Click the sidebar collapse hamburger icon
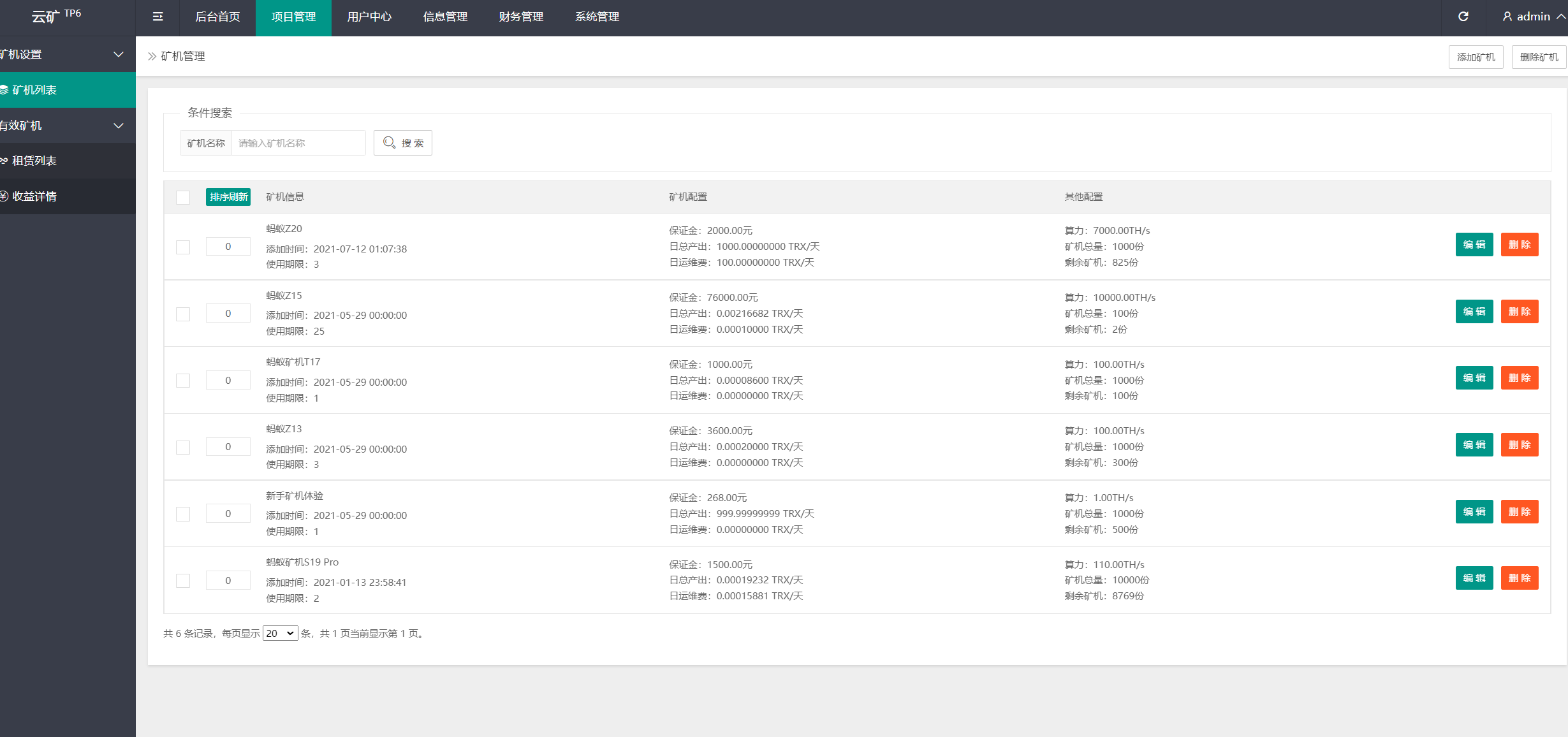Screen dimensions: 1568x737 coord(158,17)
